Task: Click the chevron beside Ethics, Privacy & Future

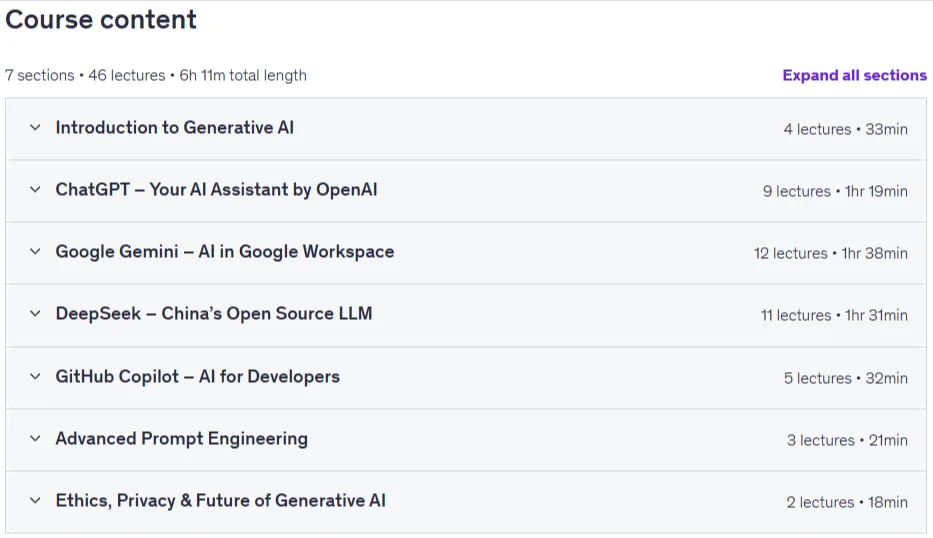Action: pos(35,501)
